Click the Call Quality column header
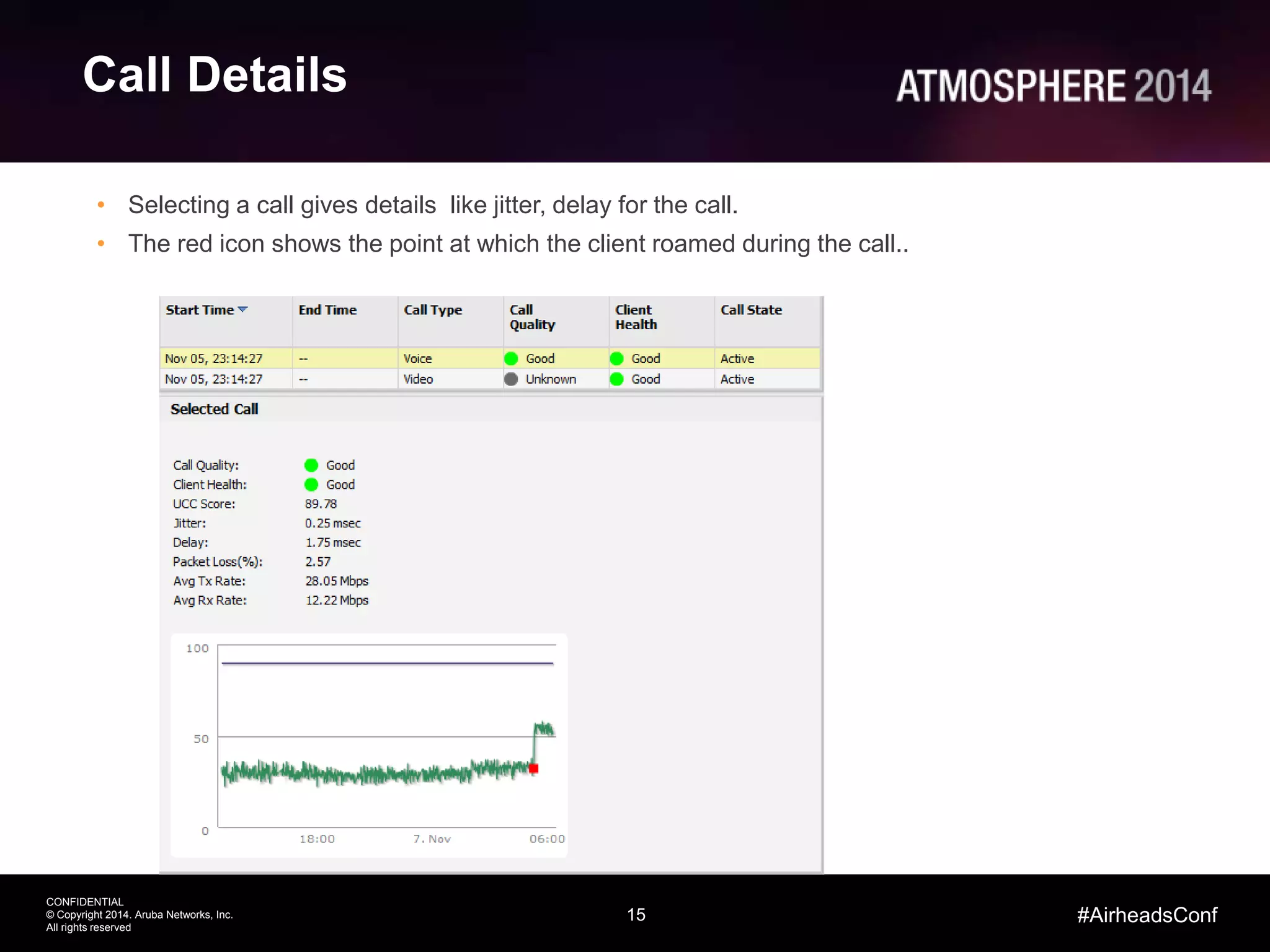The width and height of the screenshot is (1270, 952). tap(531, 317)
